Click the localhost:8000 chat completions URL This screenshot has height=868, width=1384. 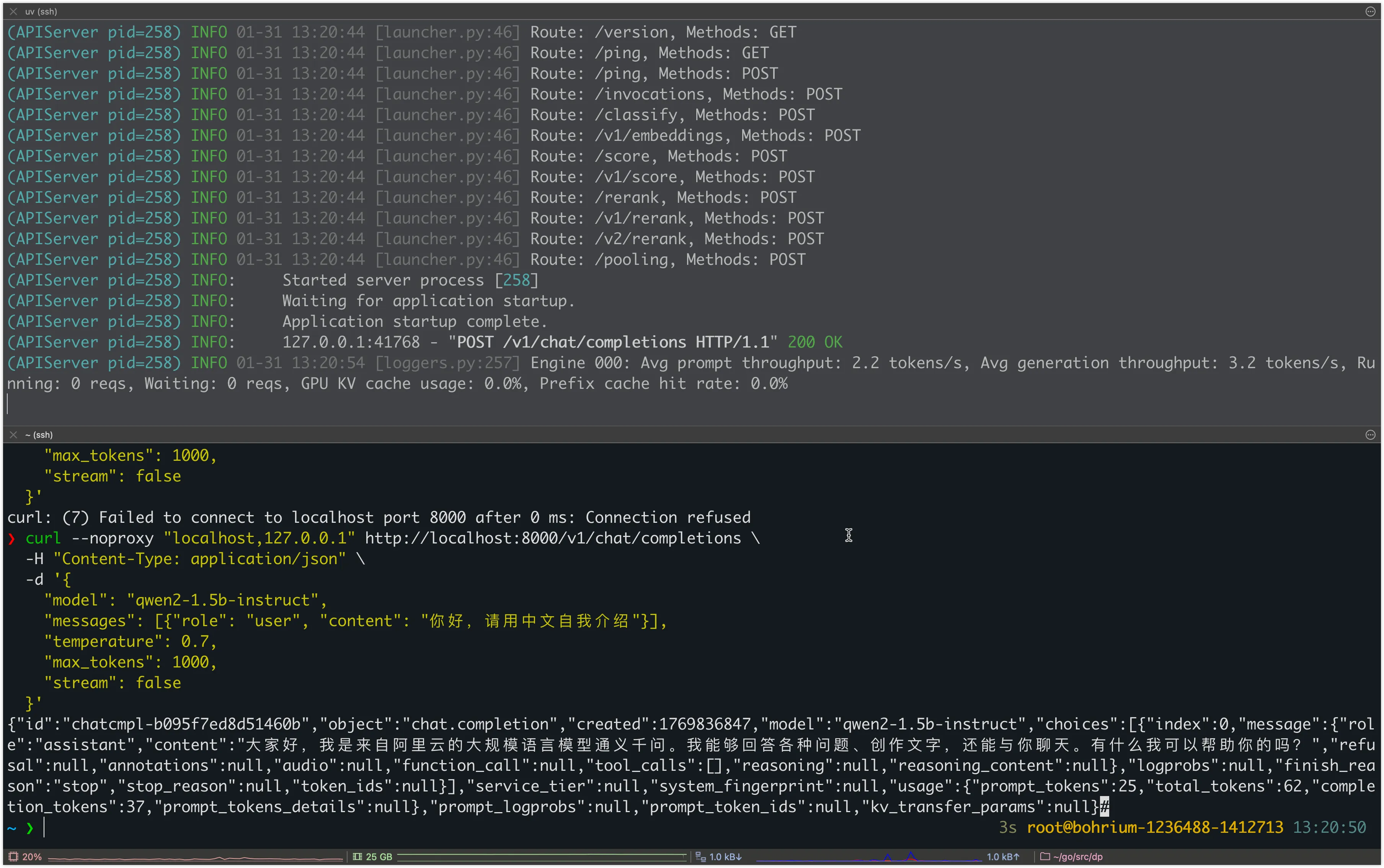tap(553, 538)
